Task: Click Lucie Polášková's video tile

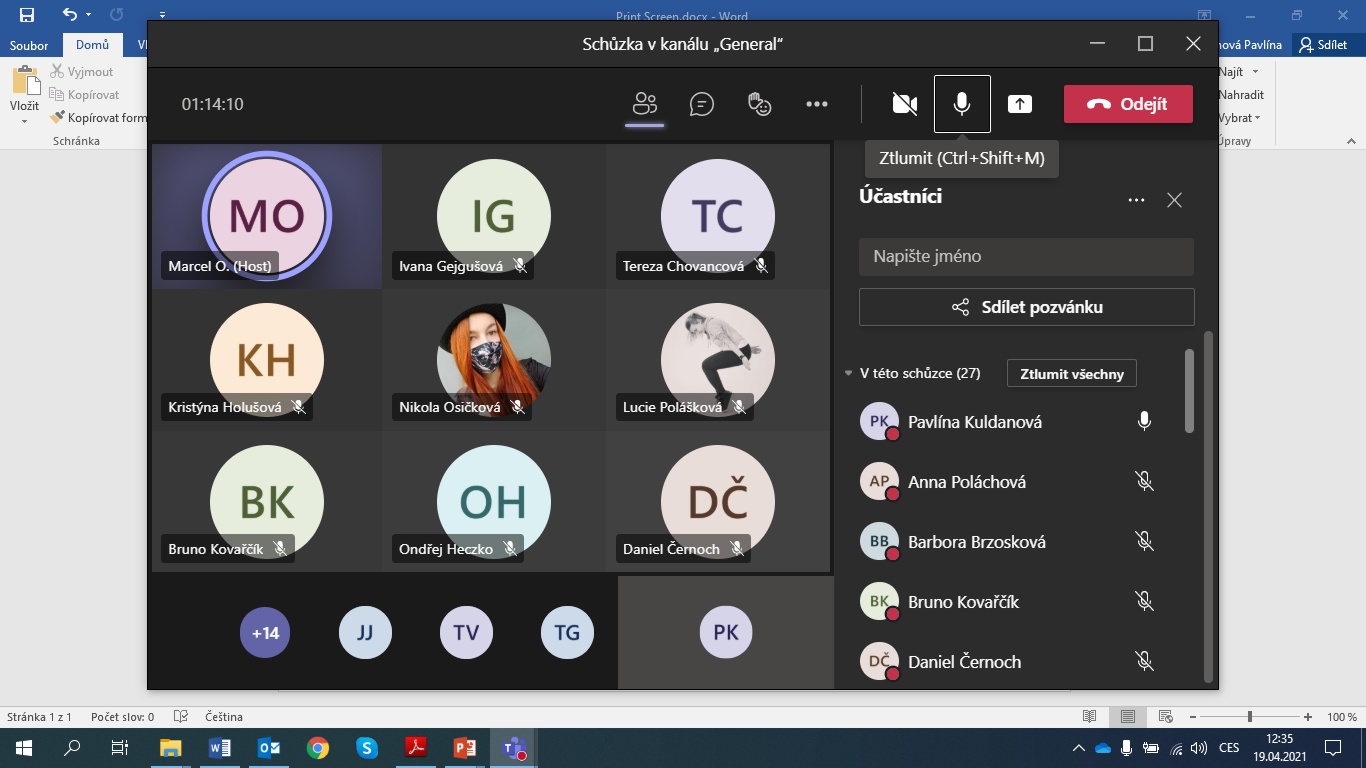Action: coord(718,360)
